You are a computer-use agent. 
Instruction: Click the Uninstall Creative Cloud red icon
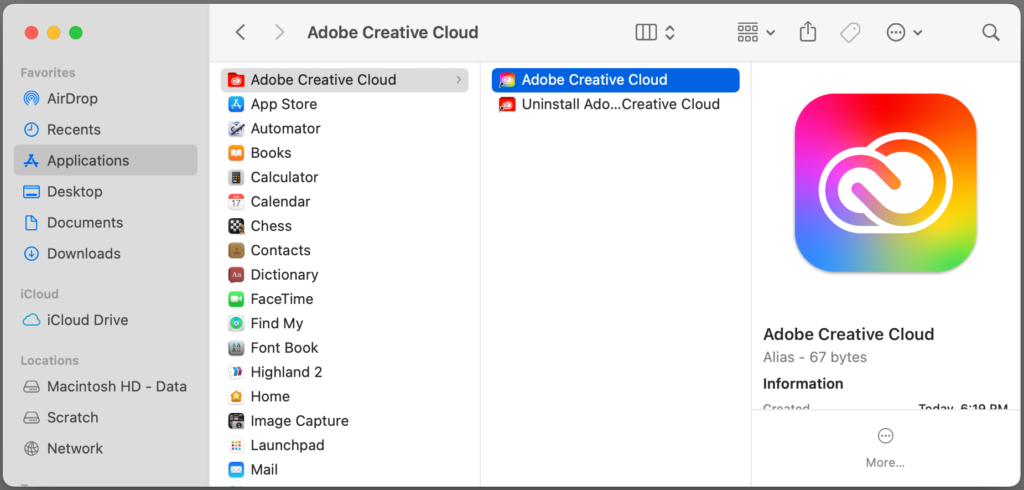pos(507,105)
